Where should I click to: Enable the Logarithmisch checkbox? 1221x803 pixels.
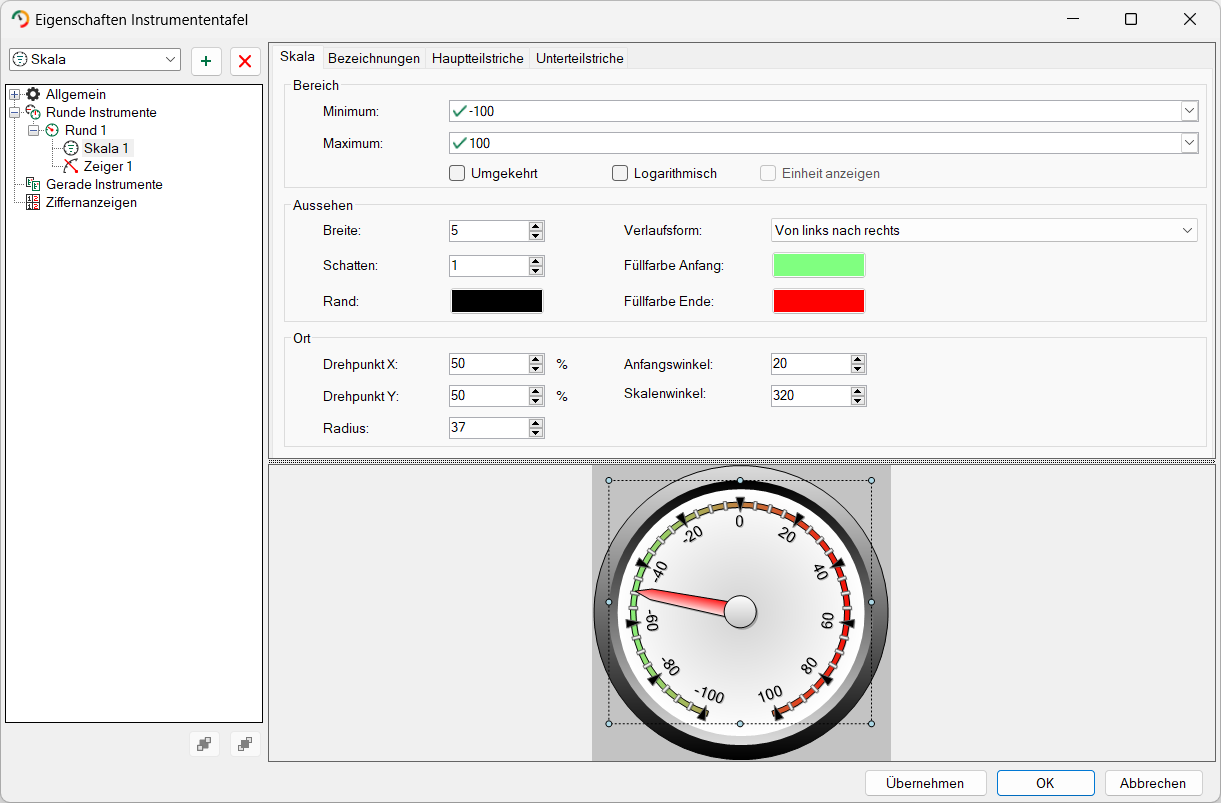tap(620, 174)
